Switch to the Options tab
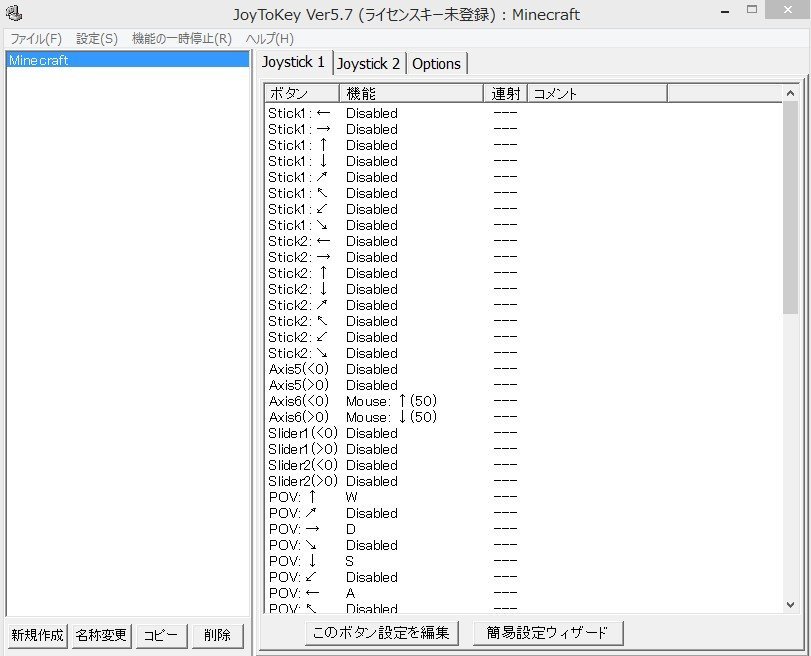The image size is (811, 656). (436, 63)
